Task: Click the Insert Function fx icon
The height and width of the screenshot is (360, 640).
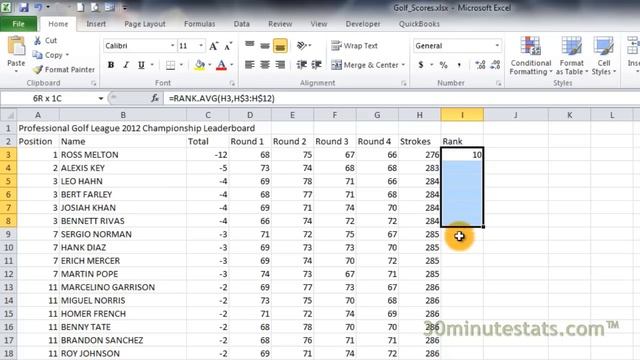Action: coord(155,98)
